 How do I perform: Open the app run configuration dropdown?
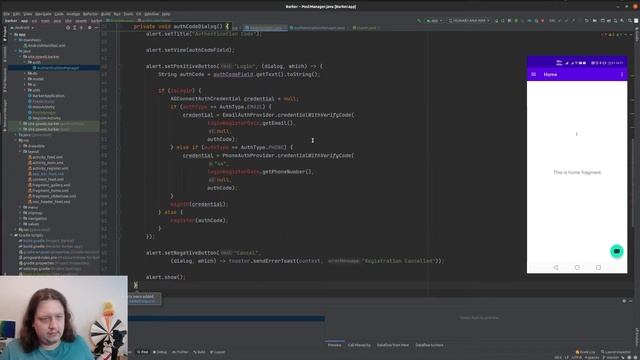coord(434,20)
